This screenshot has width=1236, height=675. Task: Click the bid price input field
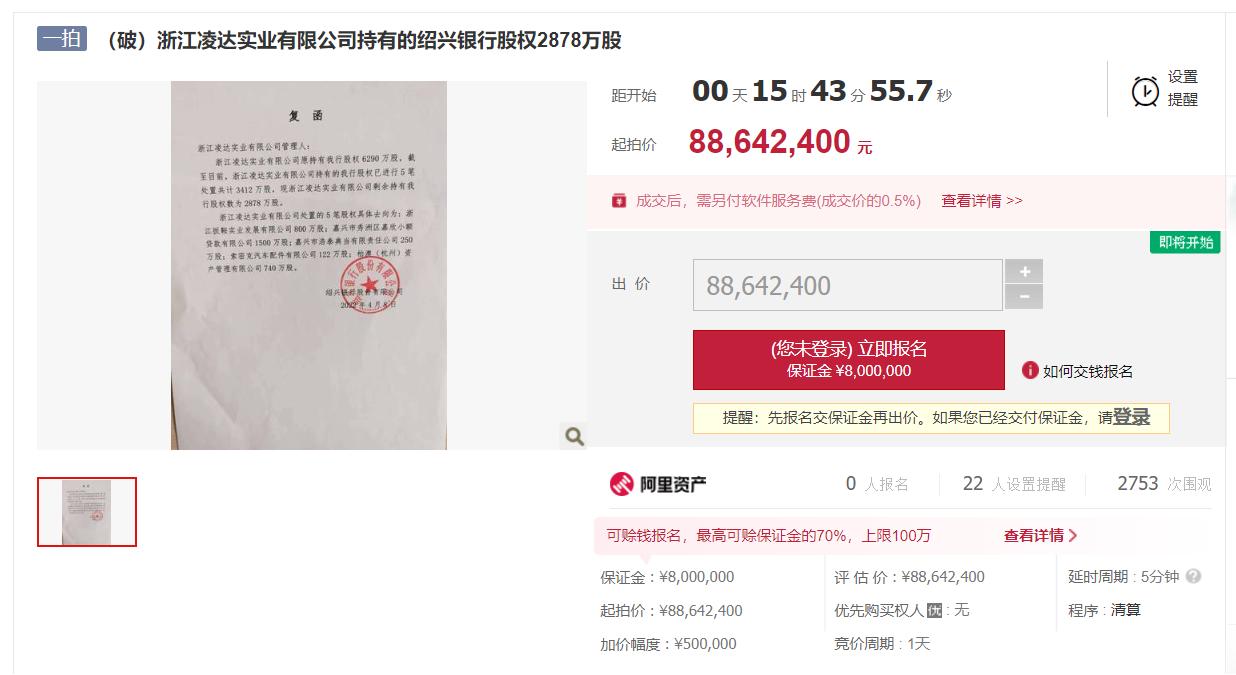848,285
